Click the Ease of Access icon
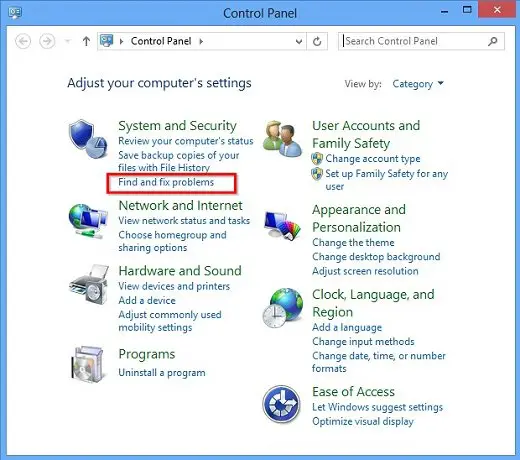The image size is (520, 460). click(281, 404)
